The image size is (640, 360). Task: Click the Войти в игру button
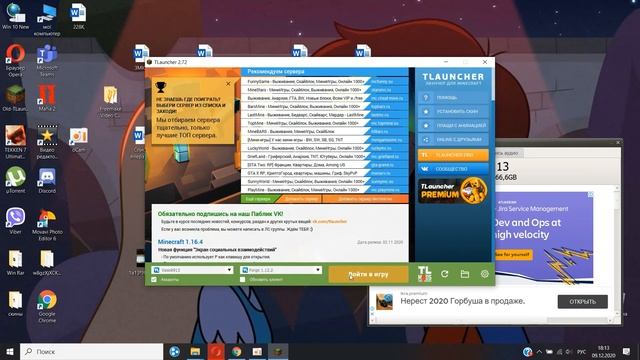pos(368,274)
